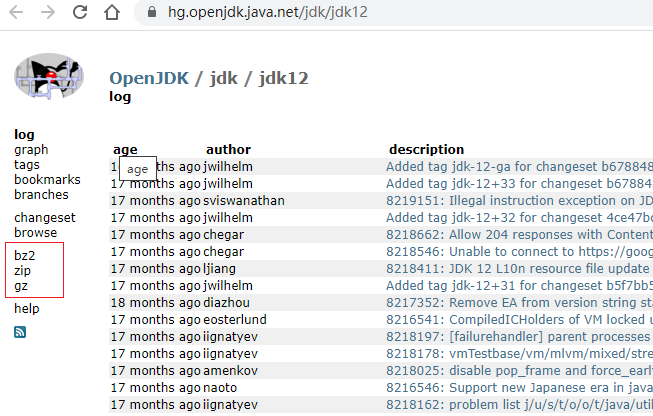
Task: Open changeset in the sidebar
Action: tap(45, 218)
